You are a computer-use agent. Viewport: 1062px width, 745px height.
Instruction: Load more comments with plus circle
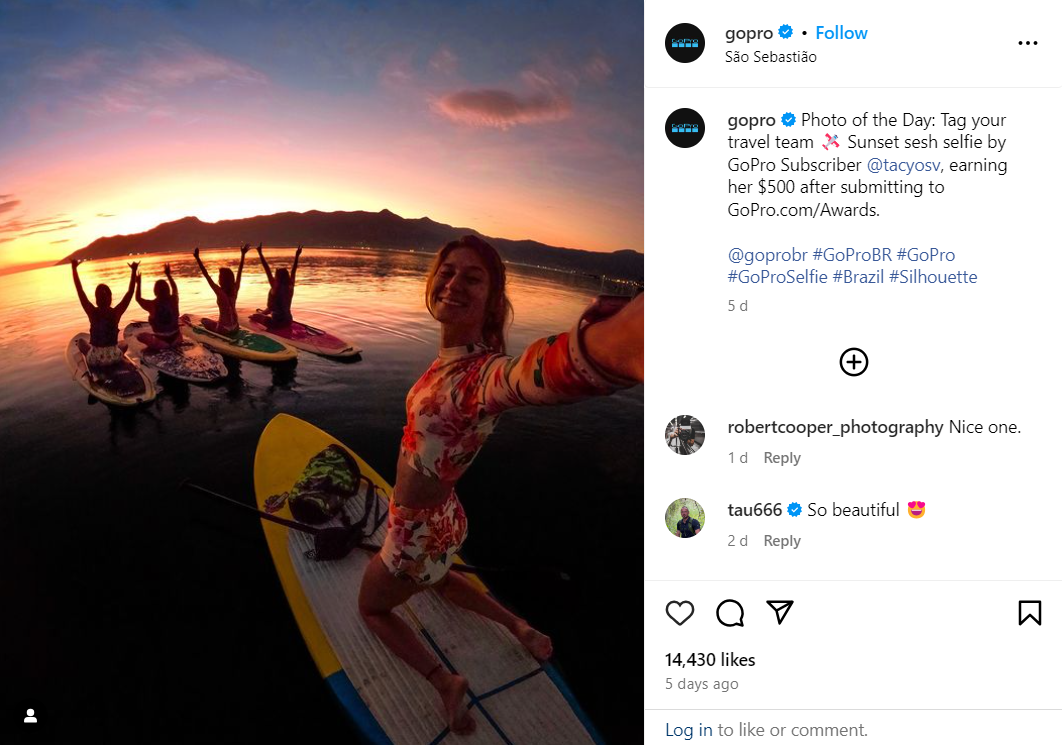click(853, 362)
